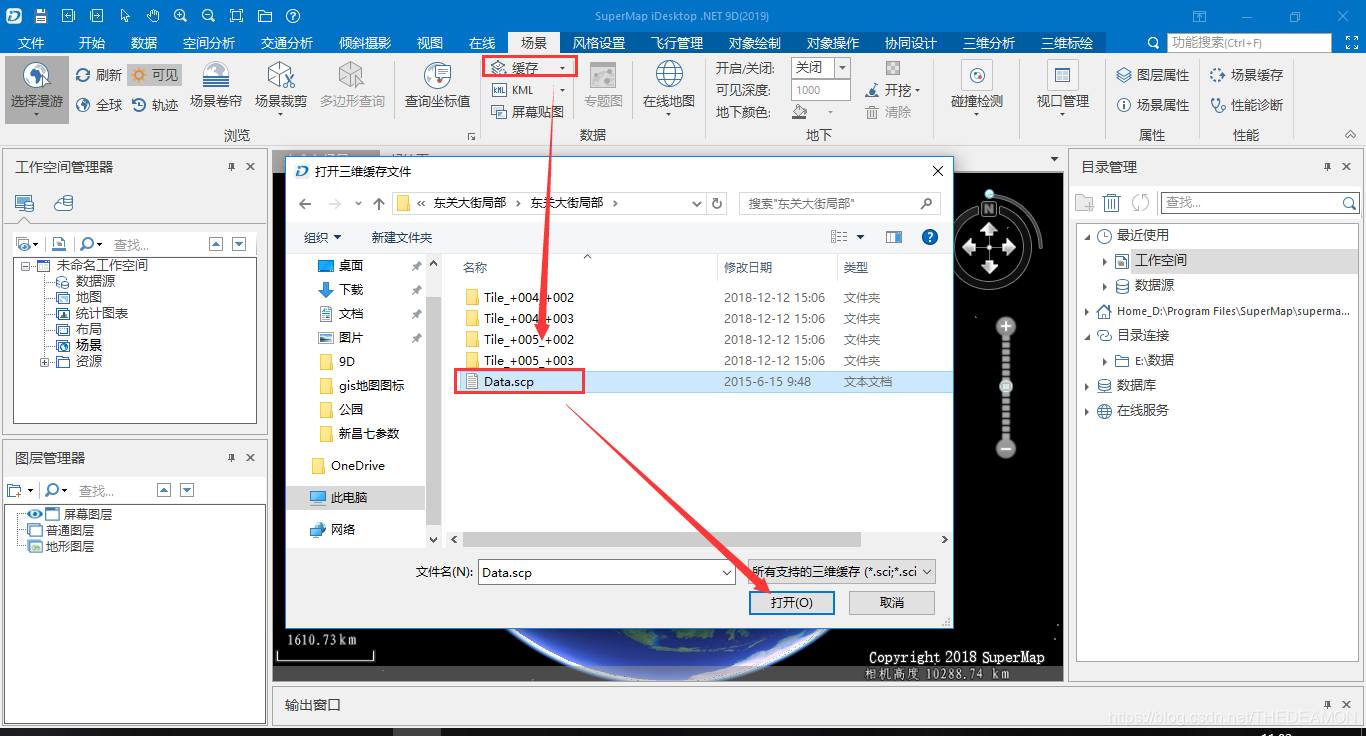Sort files by 修改日期 column
The image size is (1366, 736).
click(748, 268)
